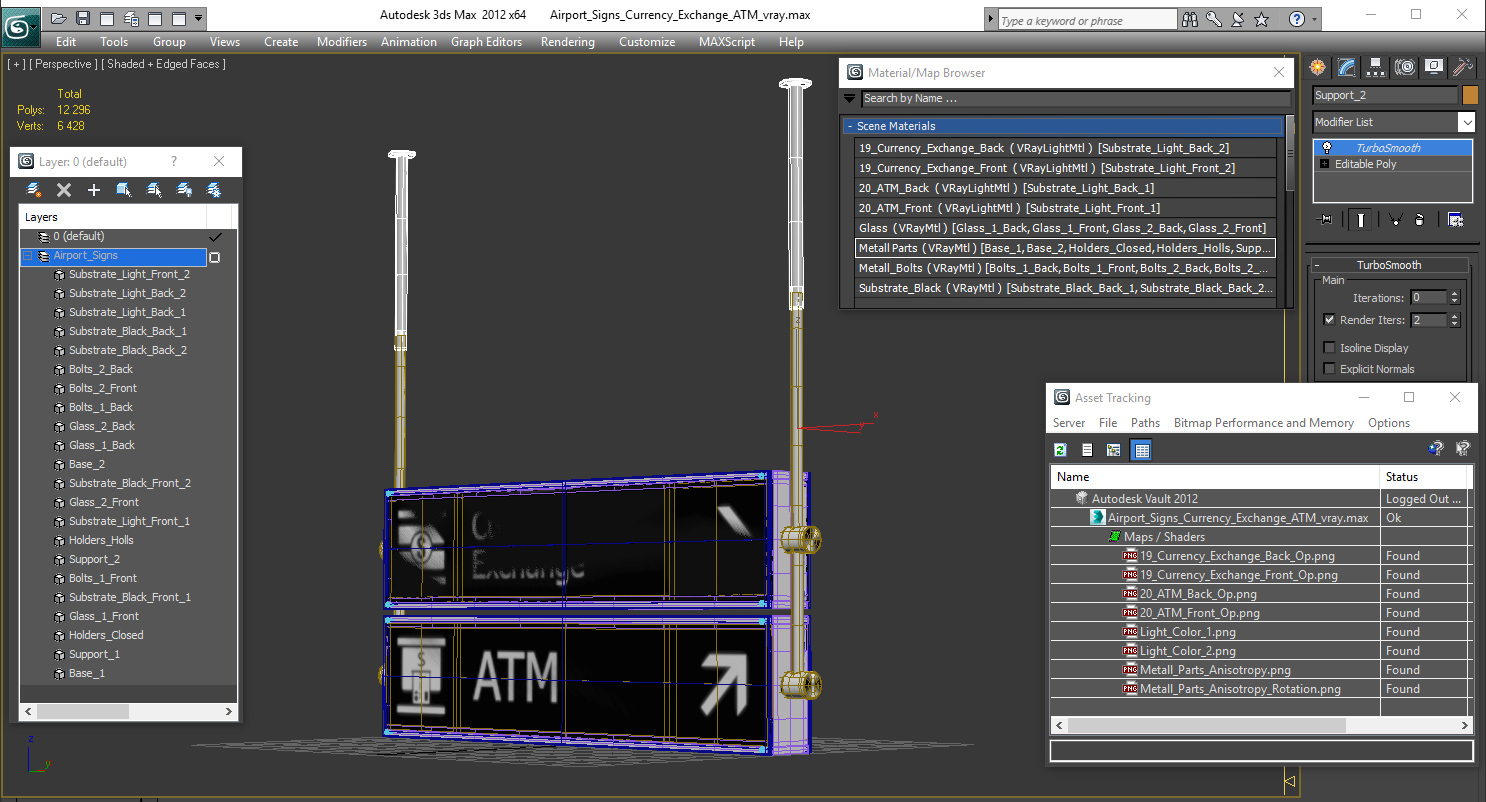Enable the Explicit Normals checkbox
The height and width of the screenshot is (802, 1486).
[1329, 369]
